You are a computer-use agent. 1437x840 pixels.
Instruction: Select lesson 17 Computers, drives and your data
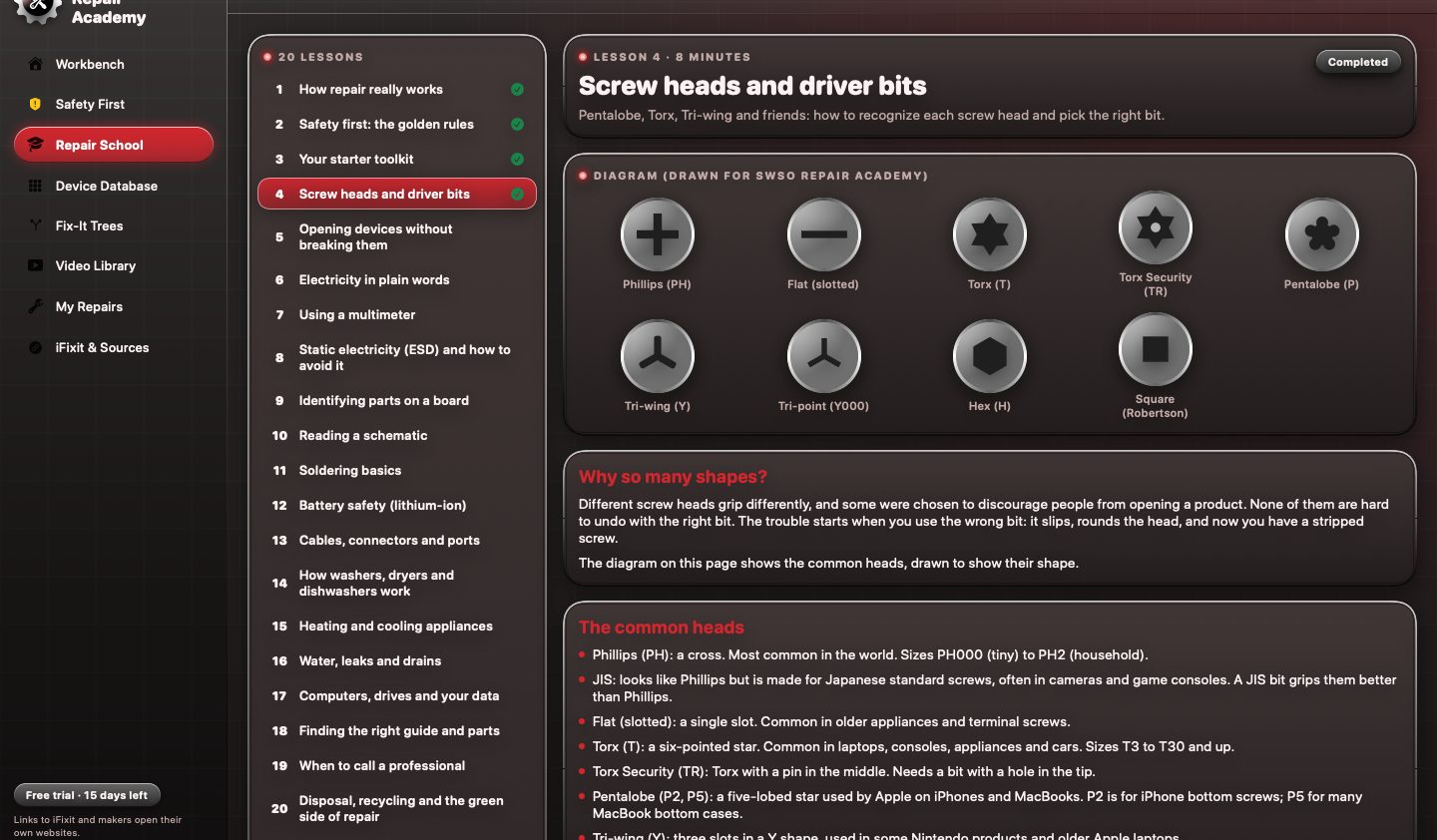point(397,695)
